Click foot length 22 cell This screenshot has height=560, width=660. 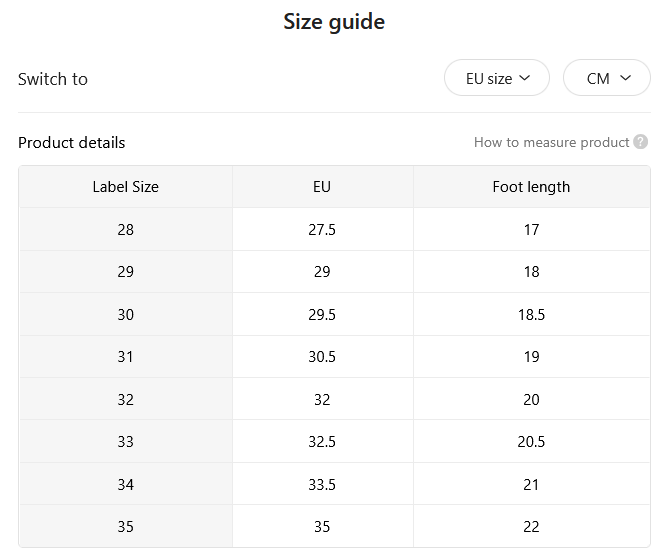click(531, 526)
